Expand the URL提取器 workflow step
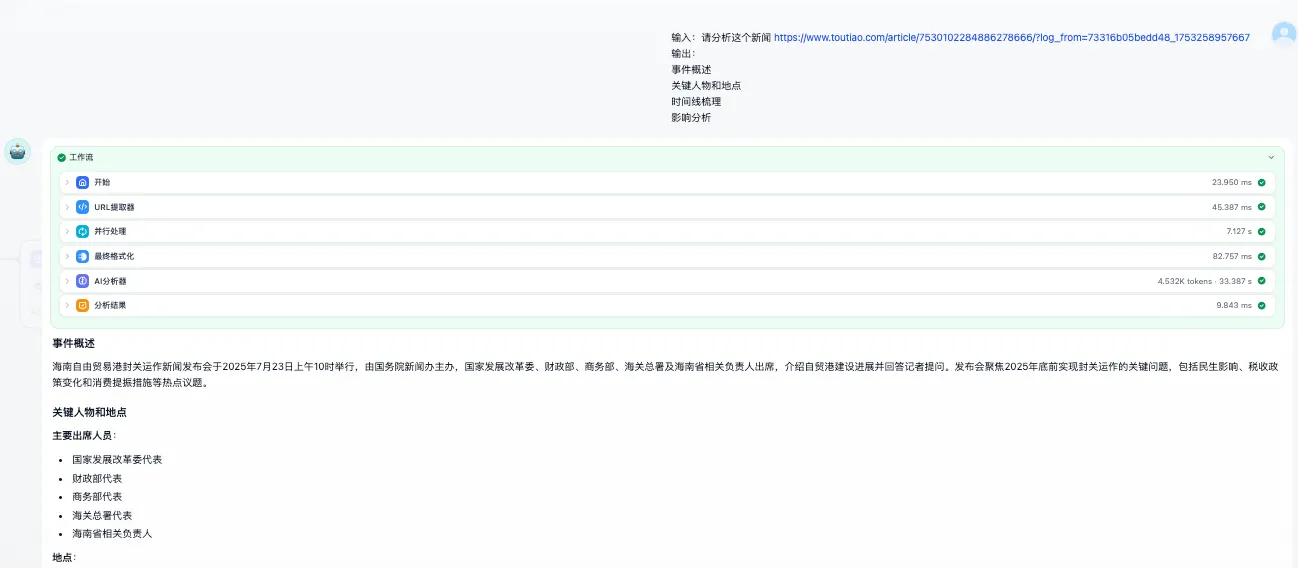This screenshot has width=1298, height=568. pyautogui.click(x=67, y=207)
